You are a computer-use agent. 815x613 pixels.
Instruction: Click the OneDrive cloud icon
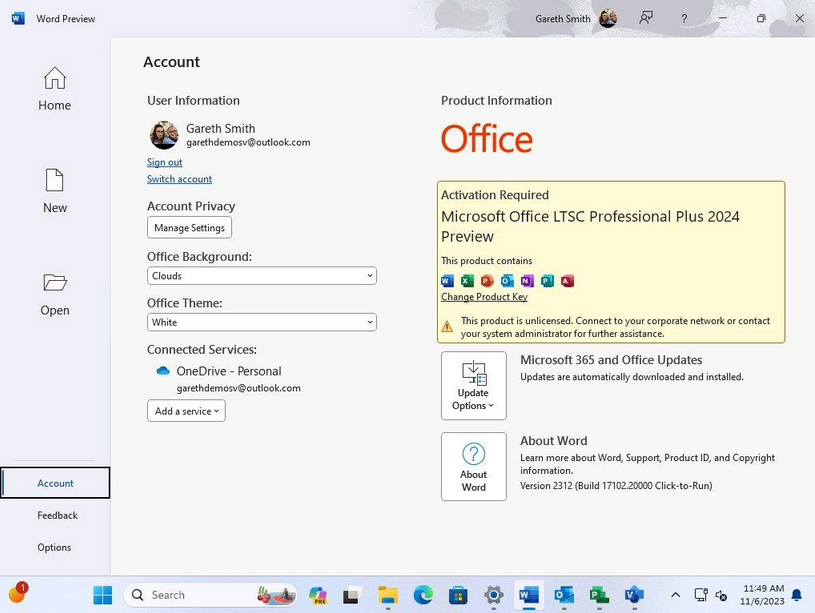point(163,371)
